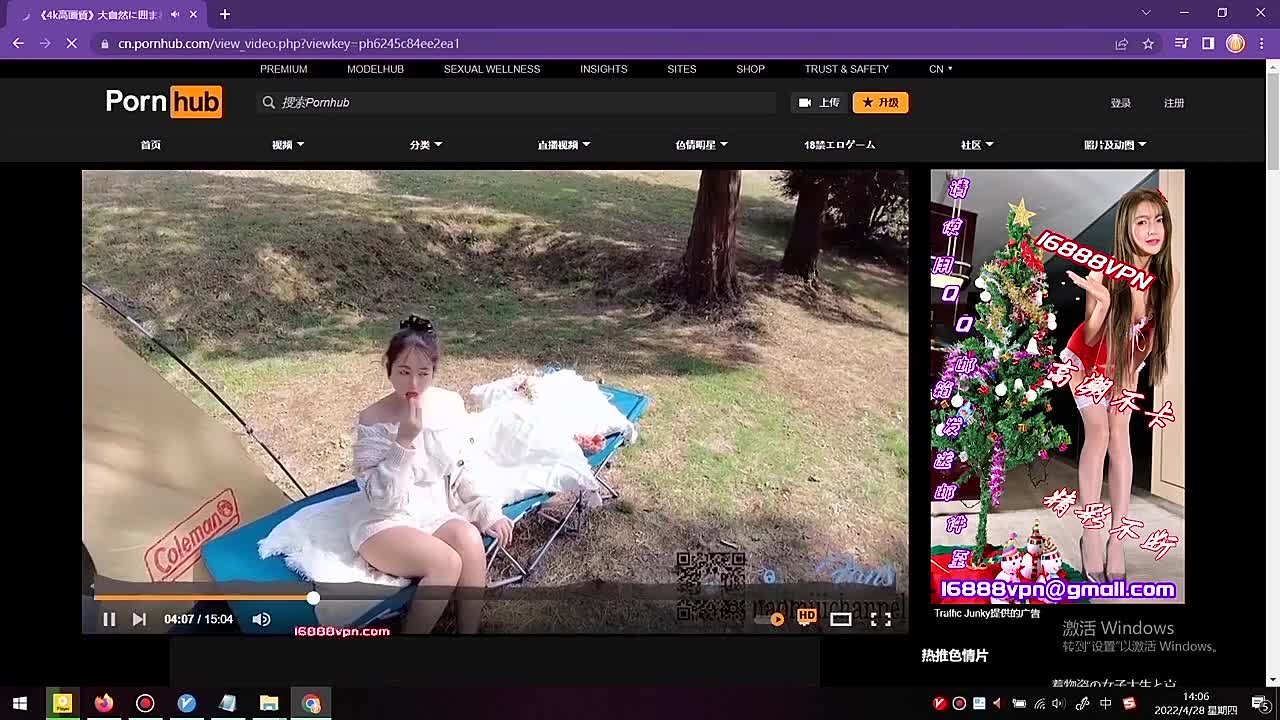Mute the tab via its speaker icon
This screenshot has height=720, width=1280.
[175, 14]
